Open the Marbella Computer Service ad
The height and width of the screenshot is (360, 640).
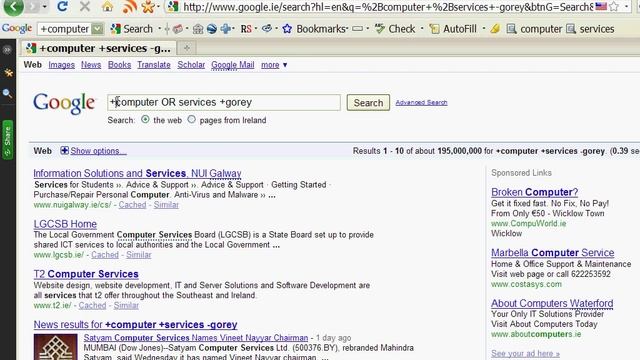pos(553,253)
